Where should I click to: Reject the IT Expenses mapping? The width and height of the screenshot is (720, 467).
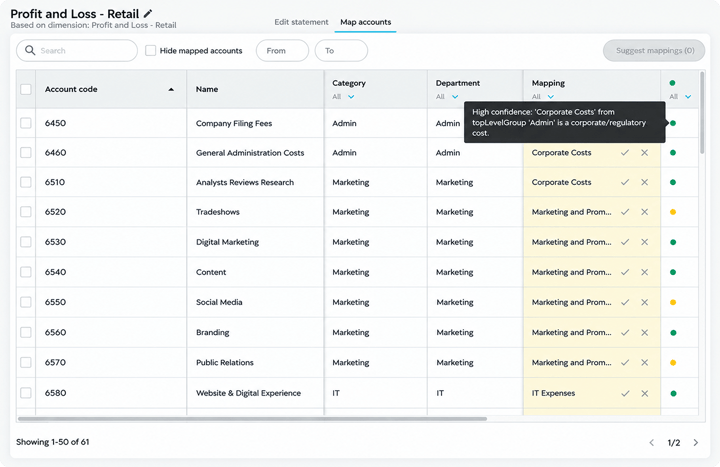645,393
